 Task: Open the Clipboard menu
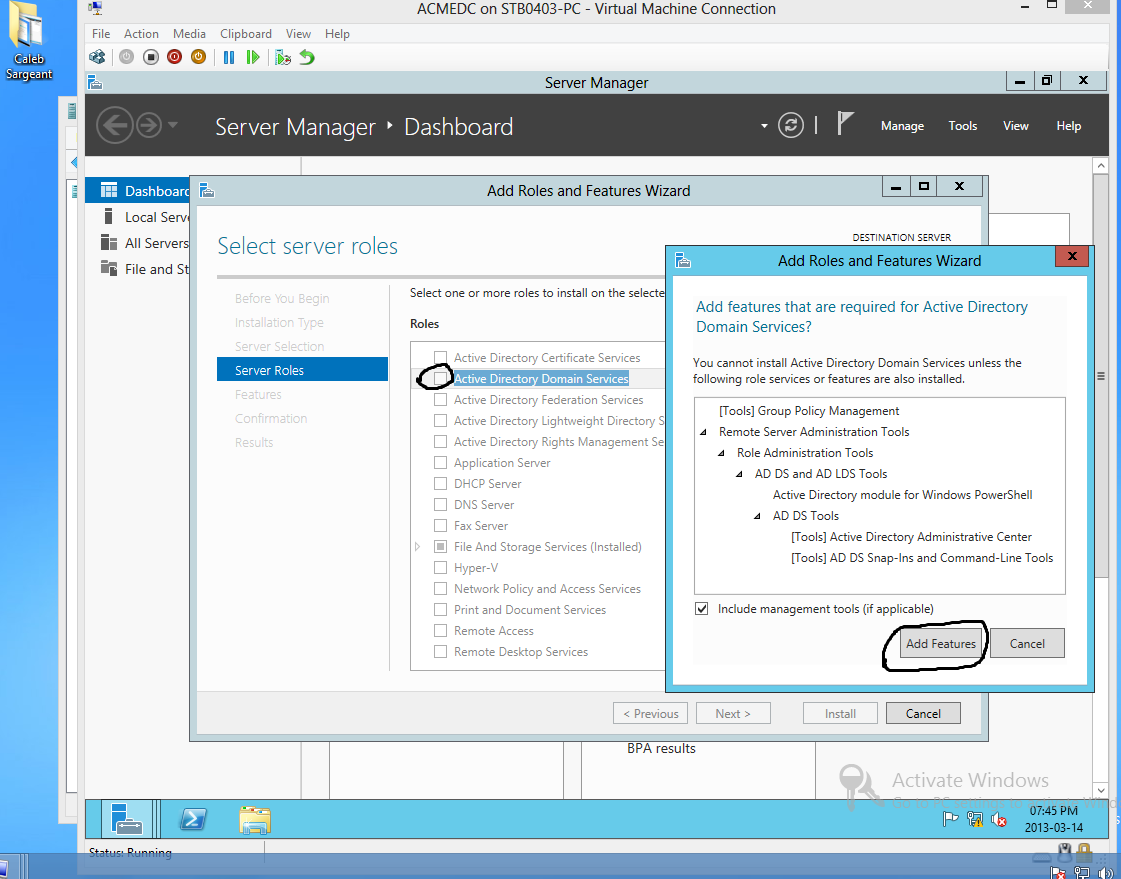[x=246, y=34]
